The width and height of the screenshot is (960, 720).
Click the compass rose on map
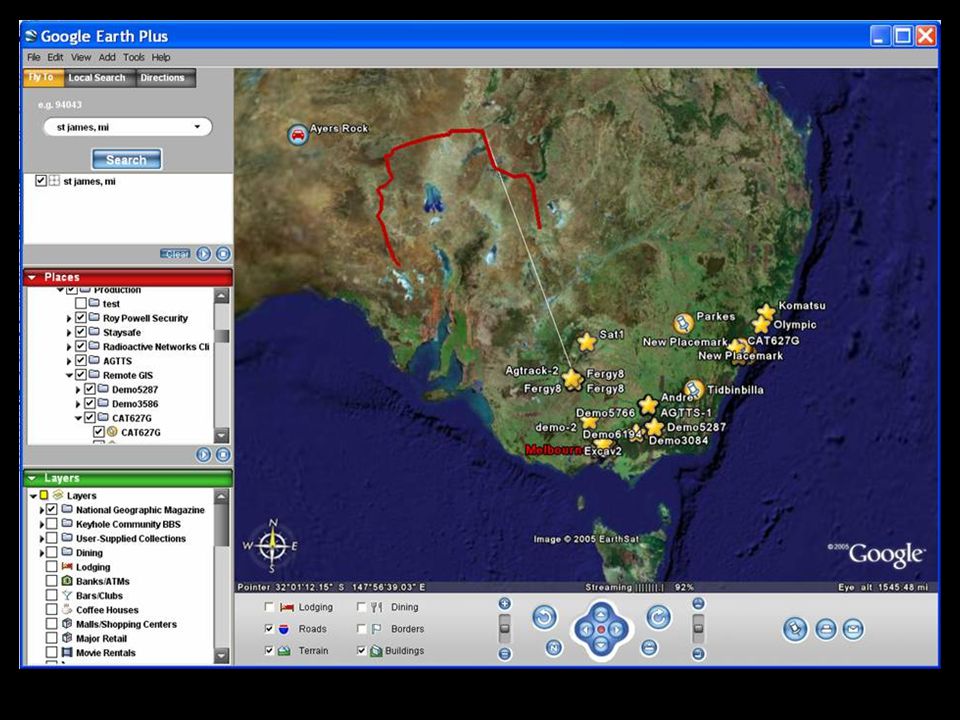pos(272,546)
